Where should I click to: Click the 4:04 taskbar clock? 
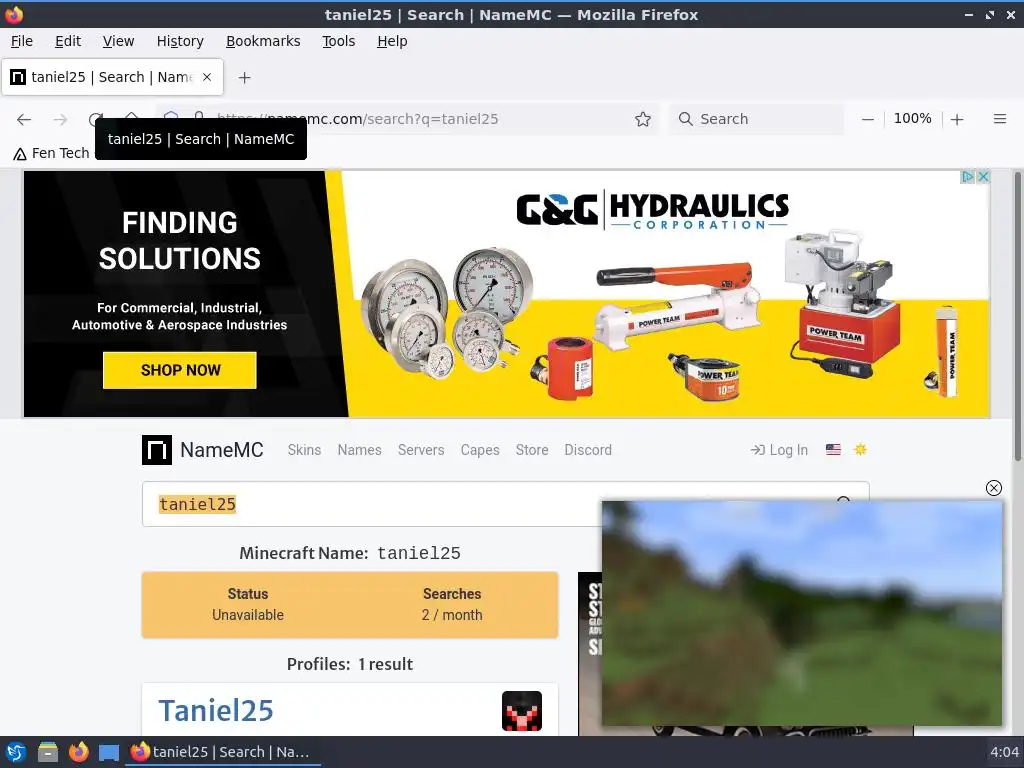(1004, 752)
